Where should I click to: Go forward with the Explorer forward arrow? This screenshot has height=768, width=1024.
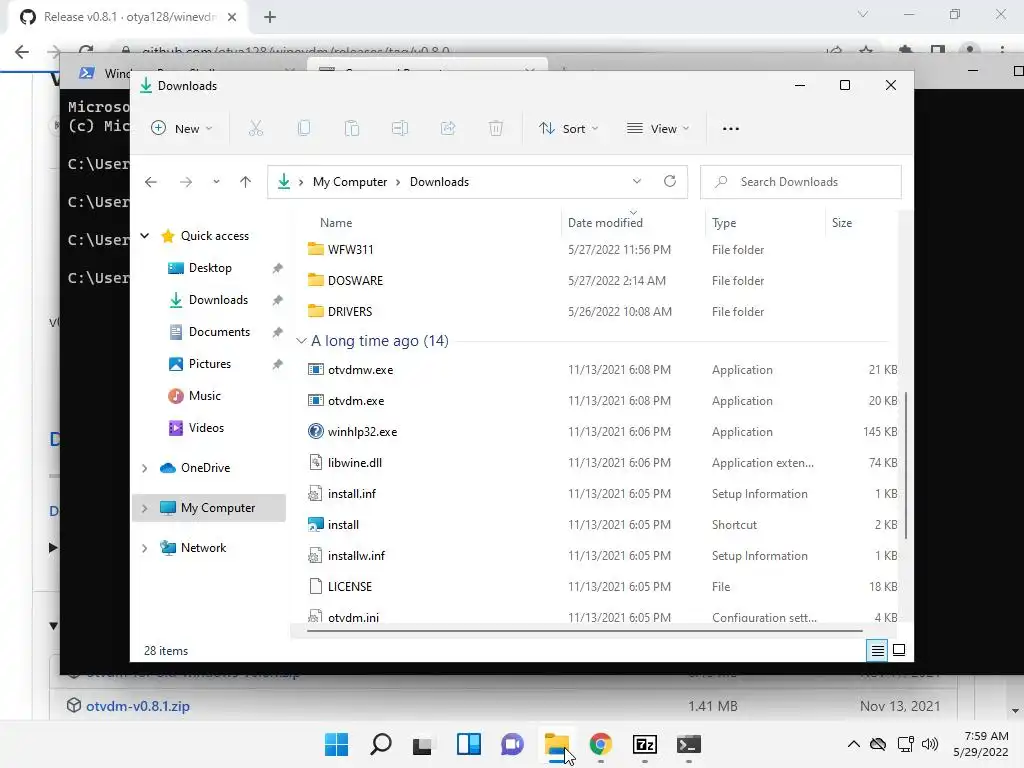[186, 182]
